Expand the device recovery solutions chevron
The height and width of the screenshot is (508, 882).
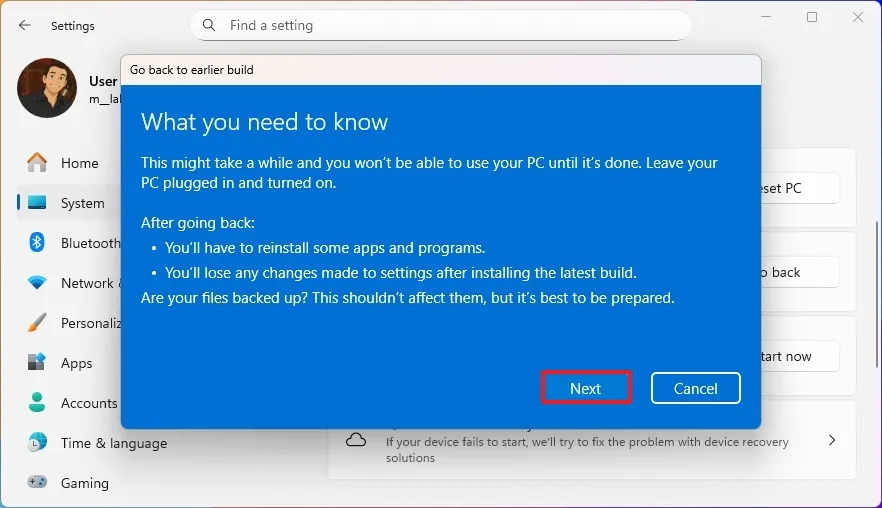point(832,440)
